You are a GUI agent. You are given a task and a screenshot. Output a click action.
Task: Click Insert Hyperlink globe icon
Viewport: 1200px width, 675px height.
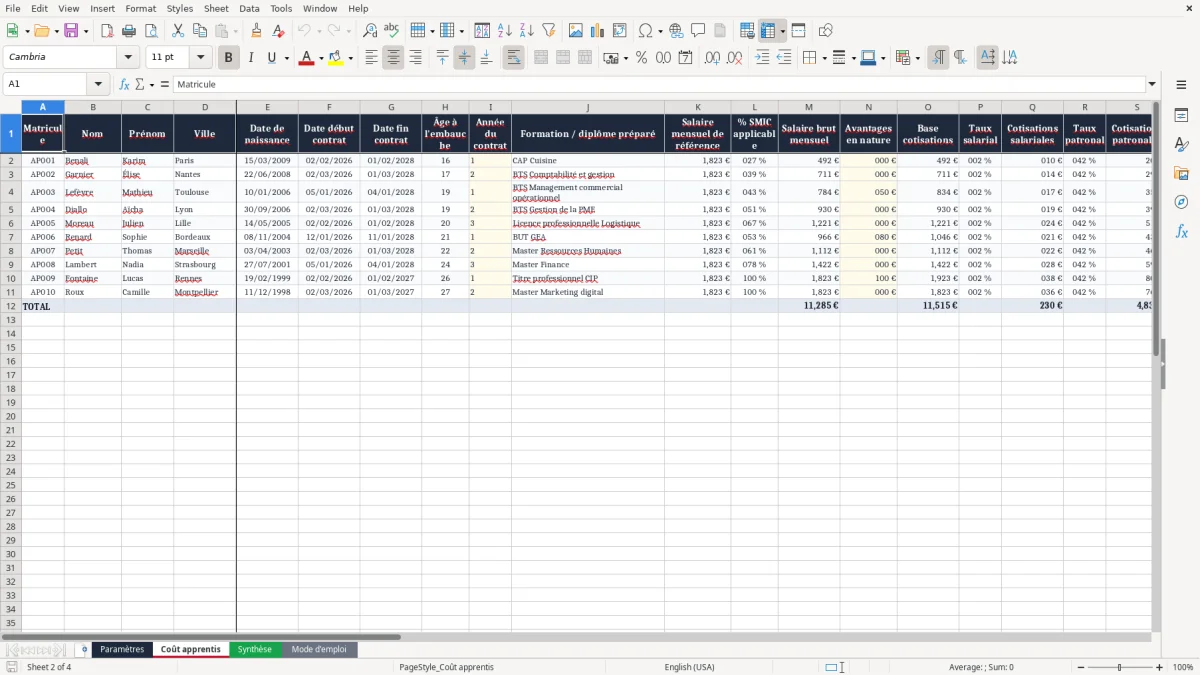click(x=677, y=31)
